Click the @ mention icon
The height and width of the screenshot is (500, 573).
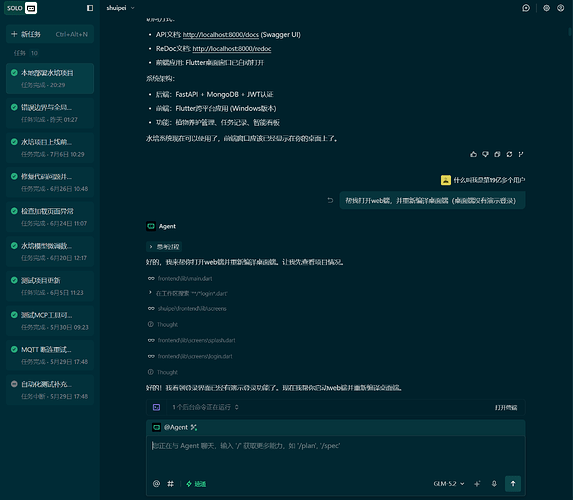coord(156,484)
